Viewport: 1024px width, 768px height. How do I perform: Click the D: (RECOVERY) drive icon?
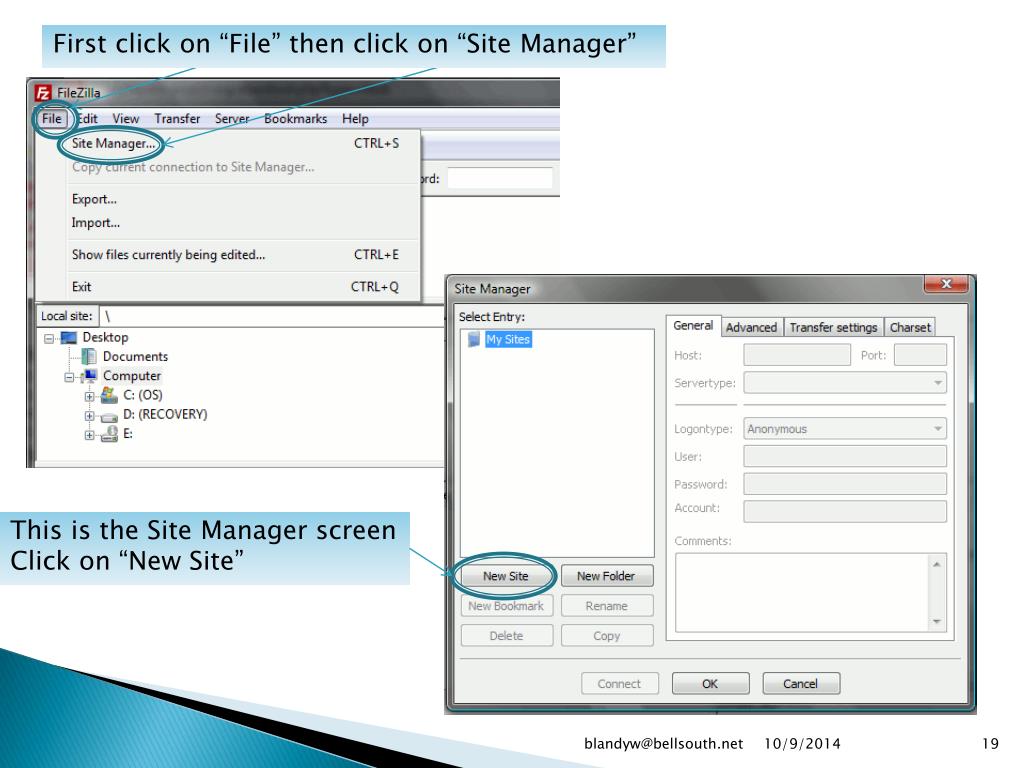(109, 416)
